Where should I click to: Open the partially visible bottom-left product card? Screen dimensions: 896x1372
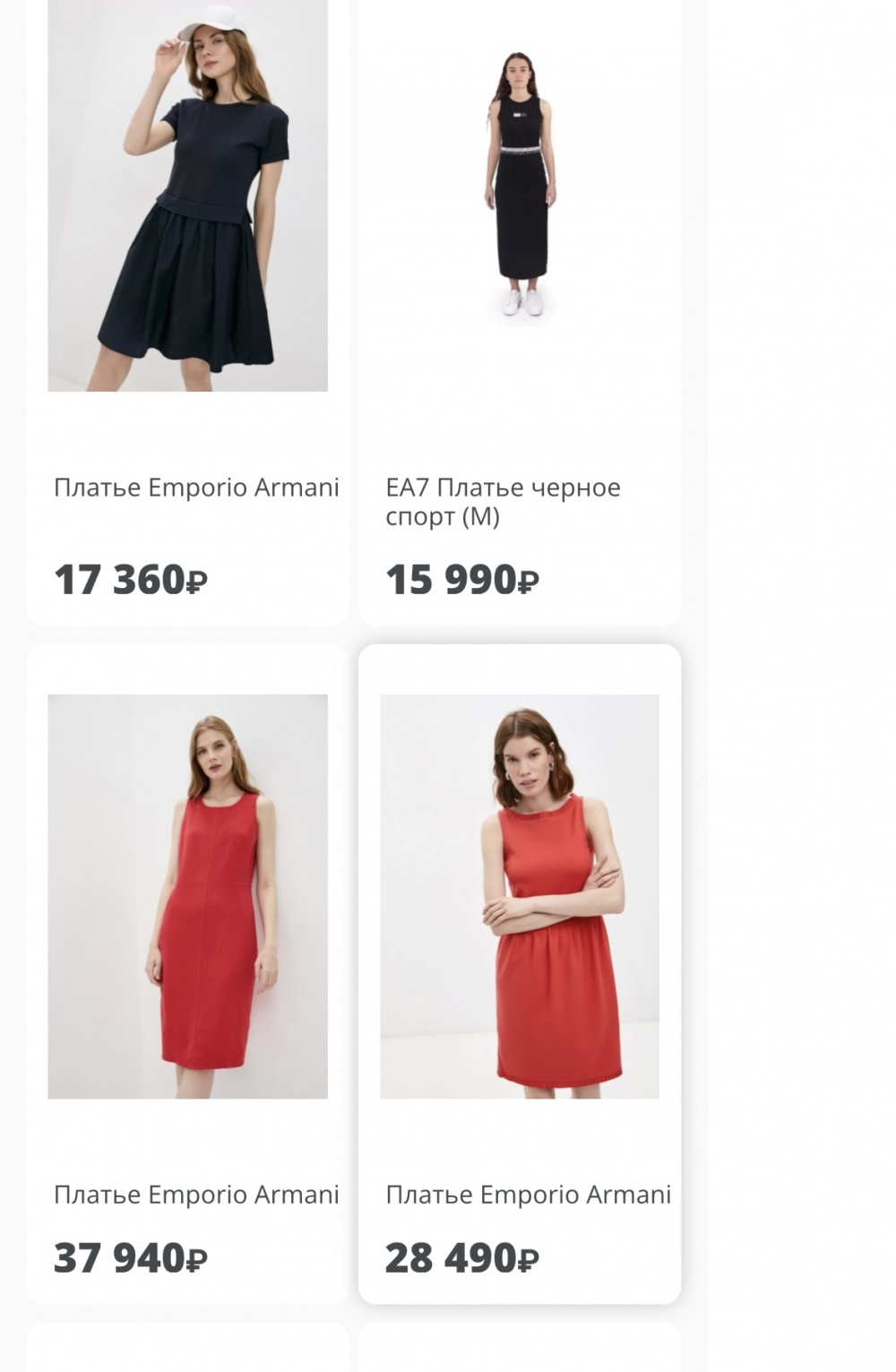187,1347
